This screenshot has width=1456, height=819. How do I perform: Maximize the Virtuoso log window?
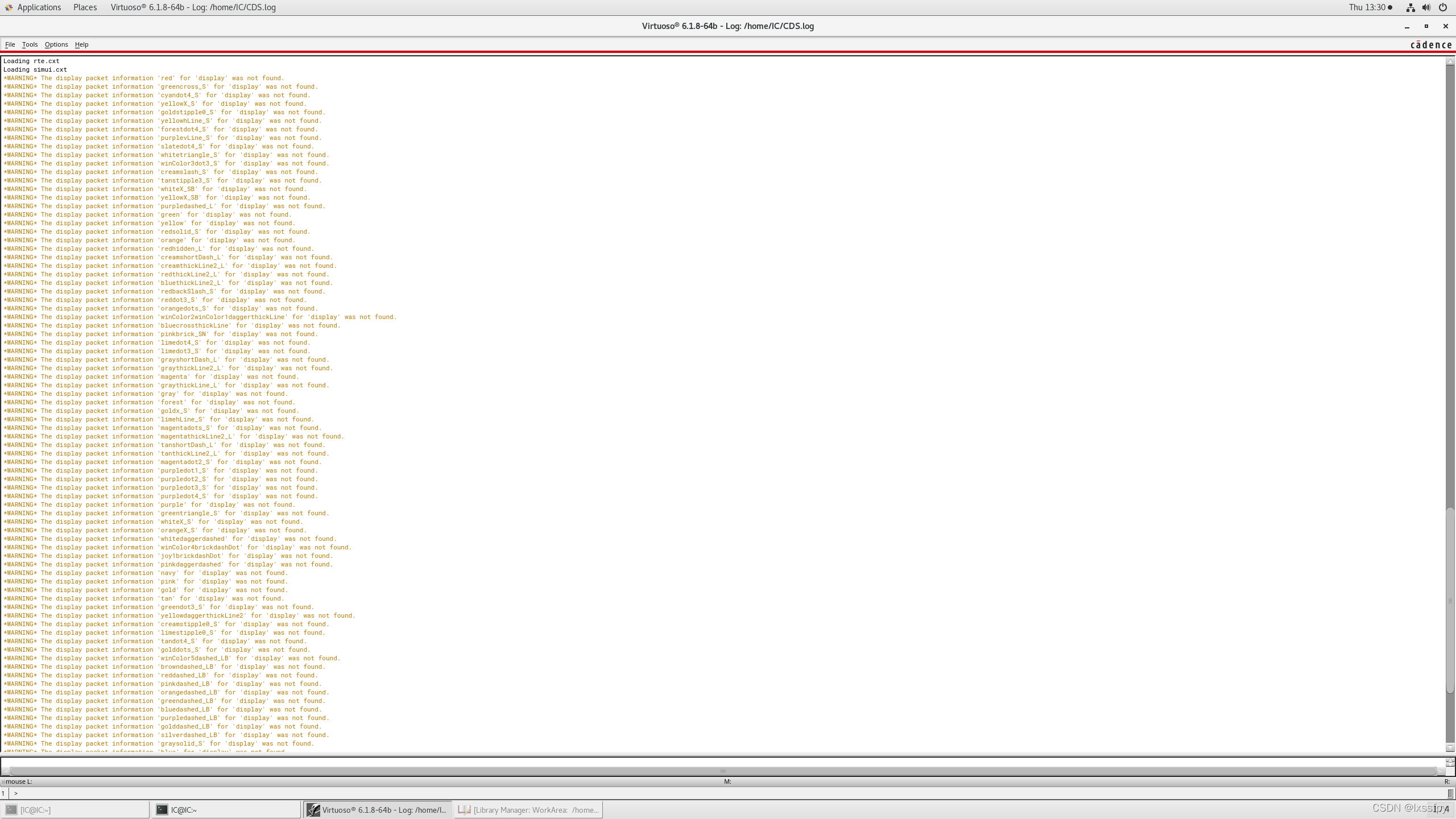point(1426,26)
